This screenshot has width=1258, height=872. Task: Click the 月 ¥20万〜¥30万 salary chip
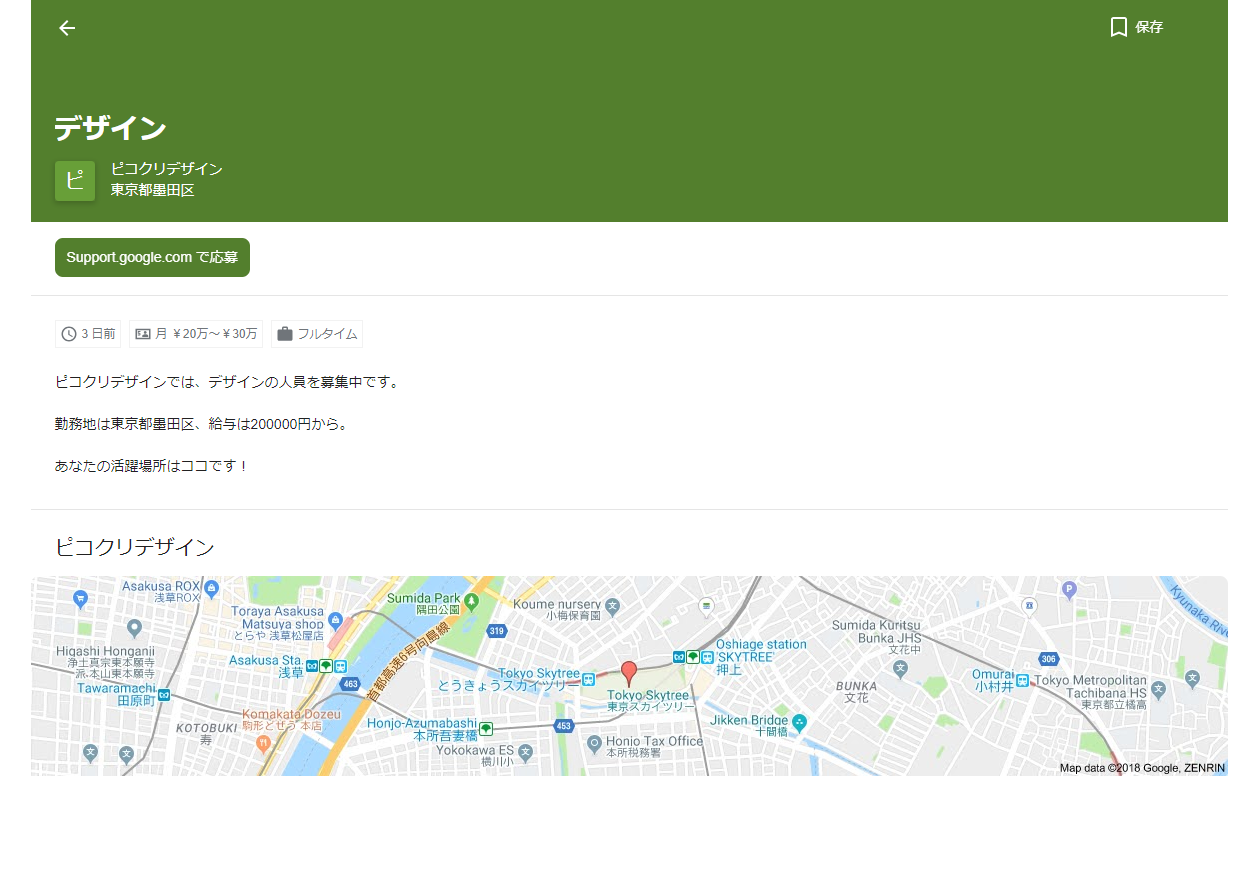click(196, 334)
